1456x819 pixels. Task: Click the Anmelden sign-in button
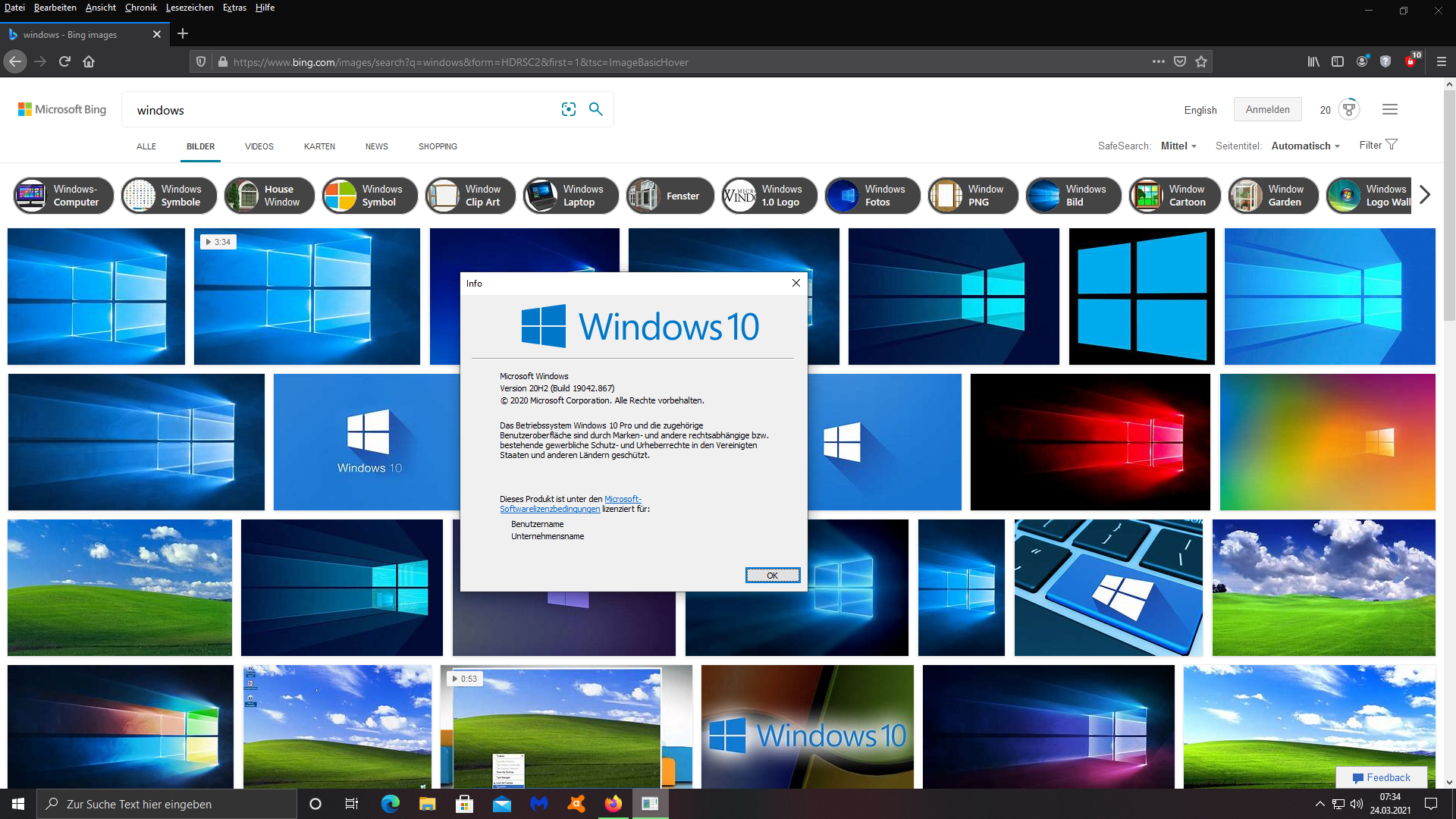click(1267, 109)
